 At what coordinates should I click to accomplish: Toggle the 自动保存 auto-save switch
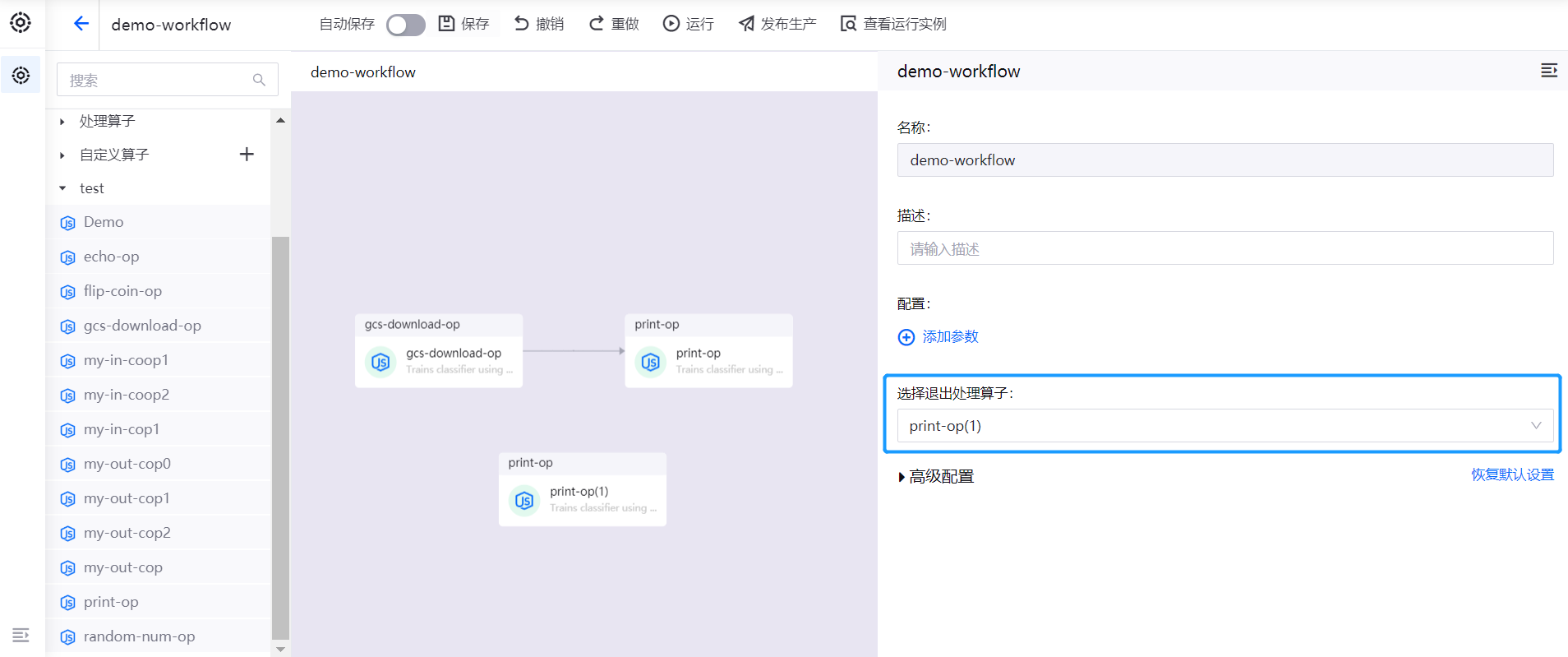pos(405,25)
